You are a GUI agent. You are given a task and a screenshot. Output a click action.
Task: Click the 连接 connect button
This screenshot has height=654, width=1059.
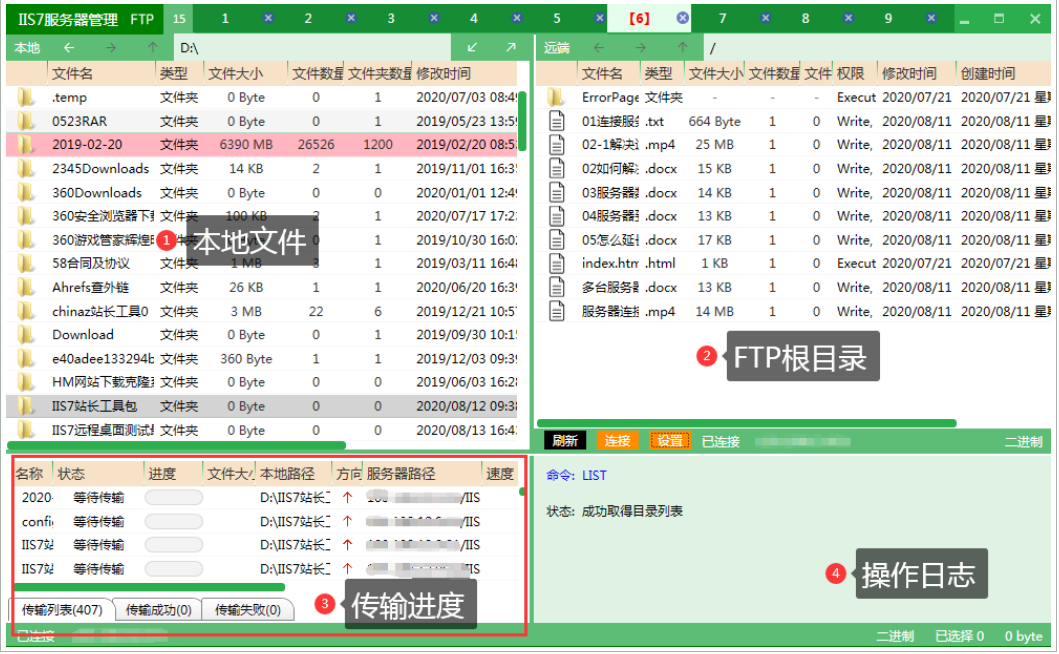(618, 441)
